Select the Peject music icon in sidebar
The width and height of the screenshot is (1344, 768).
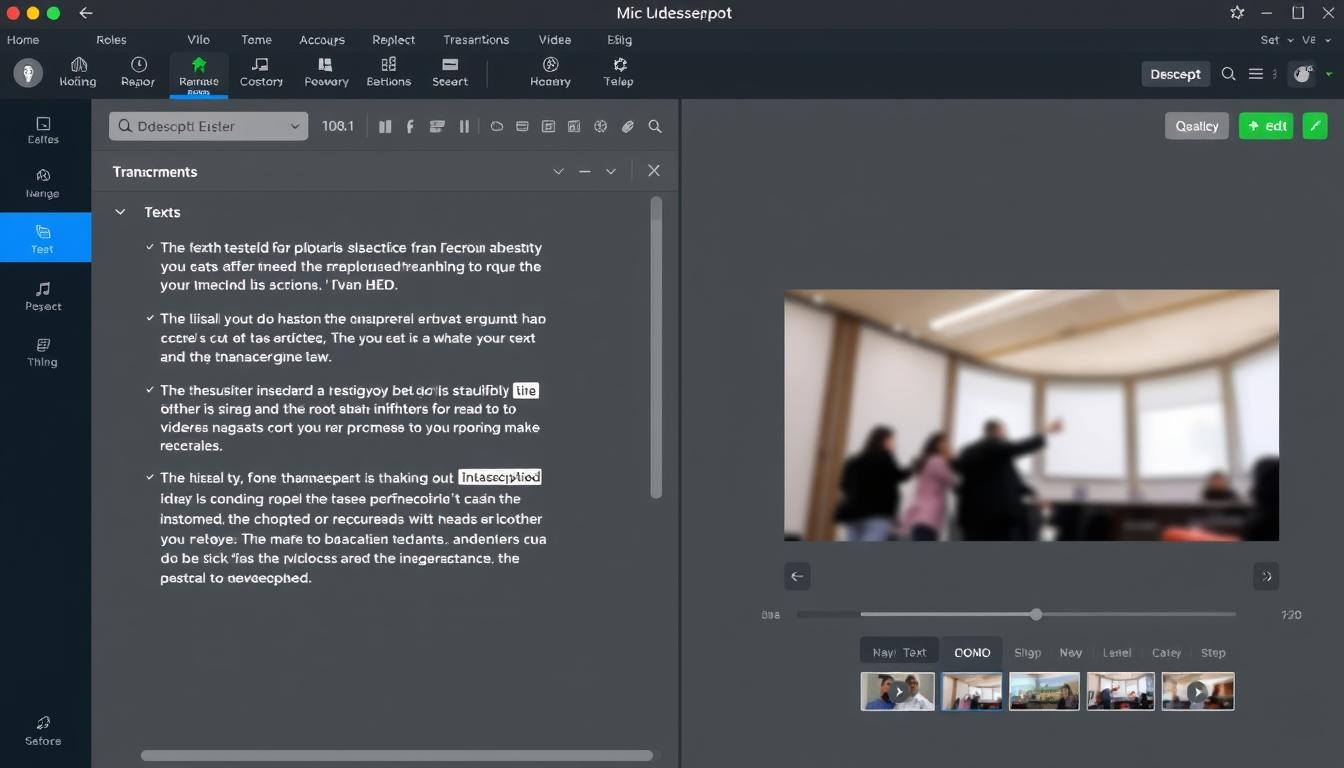(43, 289)
